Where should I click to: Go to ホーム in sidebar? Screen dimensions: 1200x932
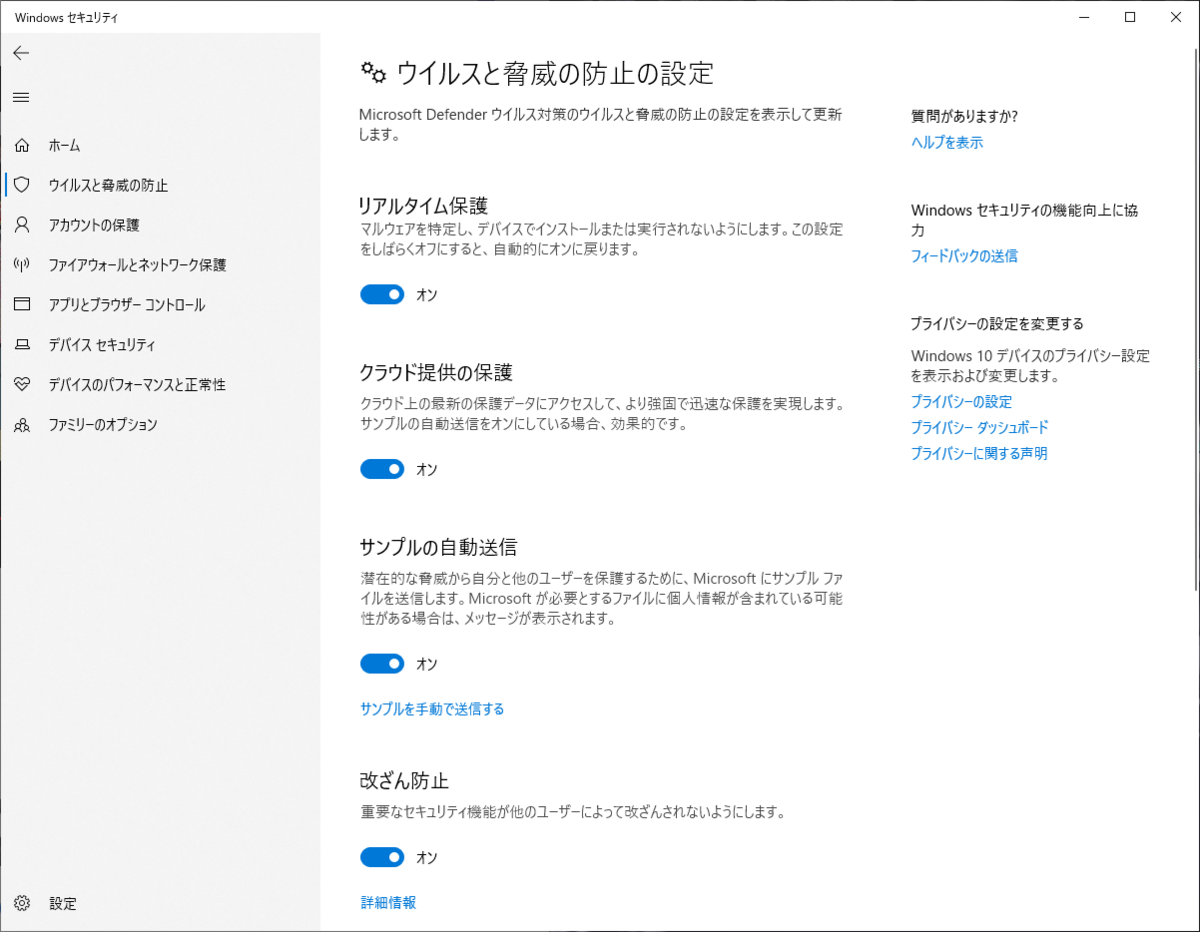tap(160, 145)
